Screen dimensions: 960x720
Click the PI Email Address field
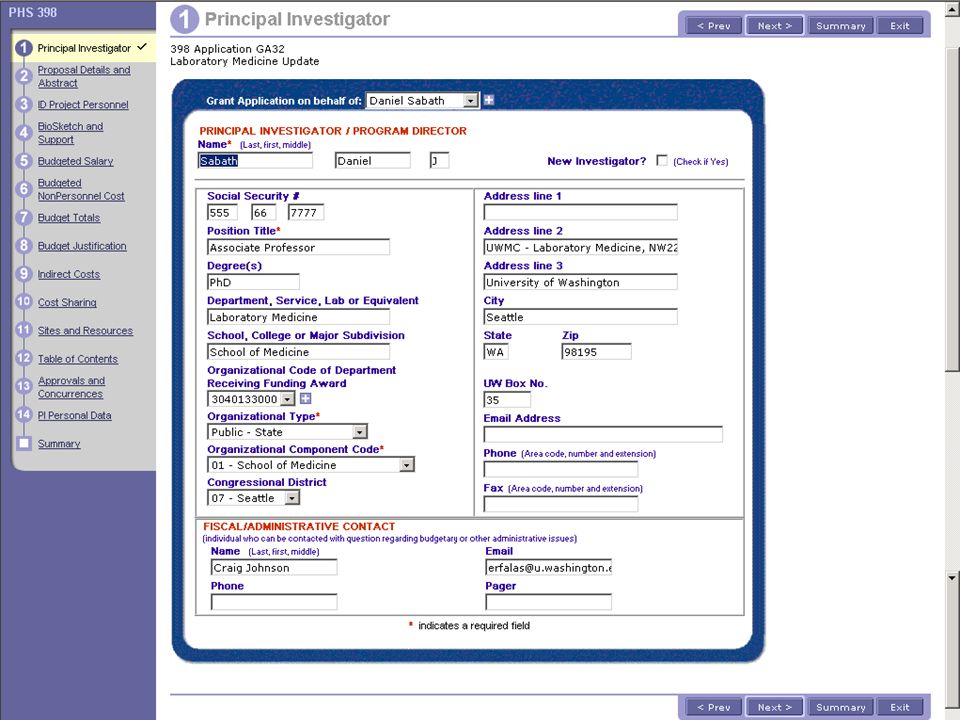point(603,435)
